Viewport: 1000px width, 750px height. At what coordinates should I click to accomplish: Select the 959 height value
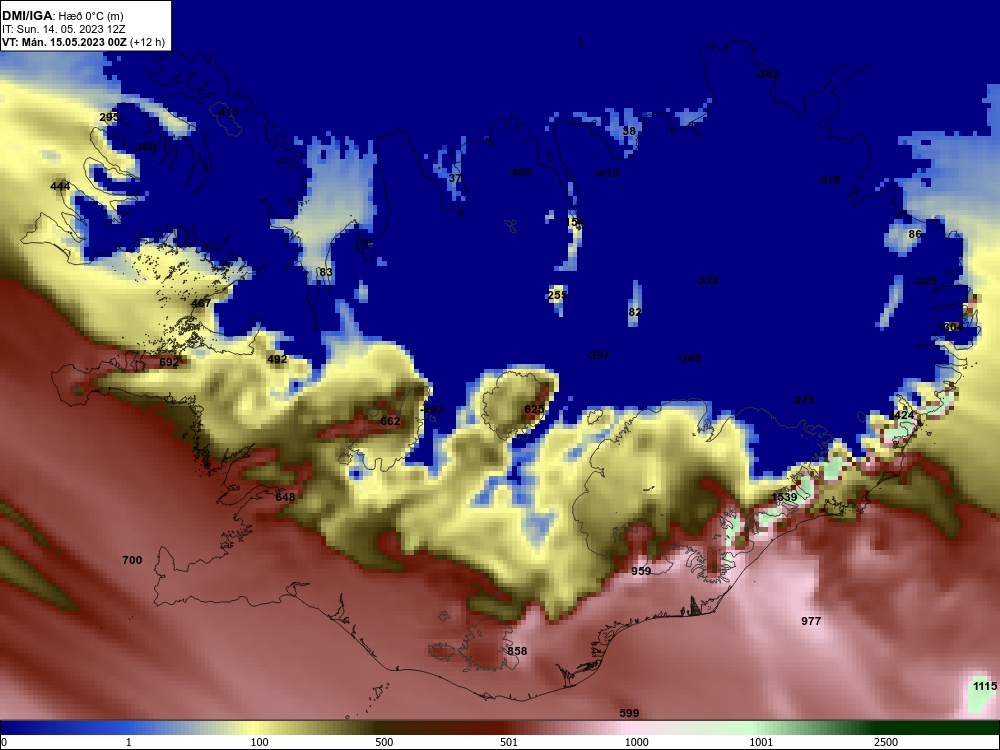641,571
